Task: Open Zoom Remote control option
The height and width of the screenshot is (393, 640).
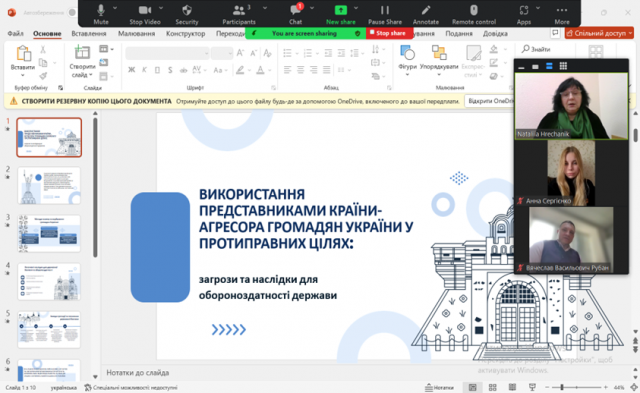Action: [474, 14]
